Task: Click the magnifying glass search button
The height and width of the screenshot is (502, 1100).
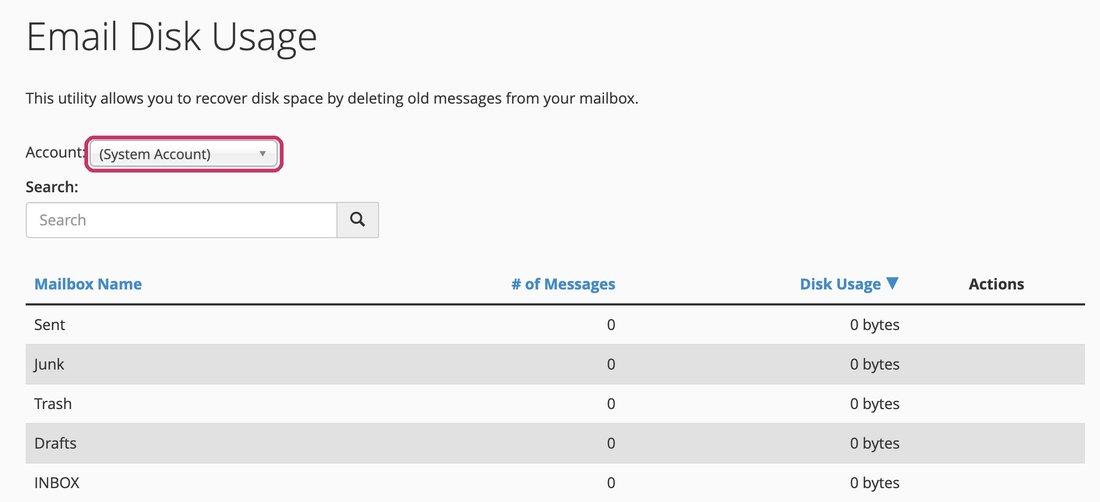Action: click(358, 220)
